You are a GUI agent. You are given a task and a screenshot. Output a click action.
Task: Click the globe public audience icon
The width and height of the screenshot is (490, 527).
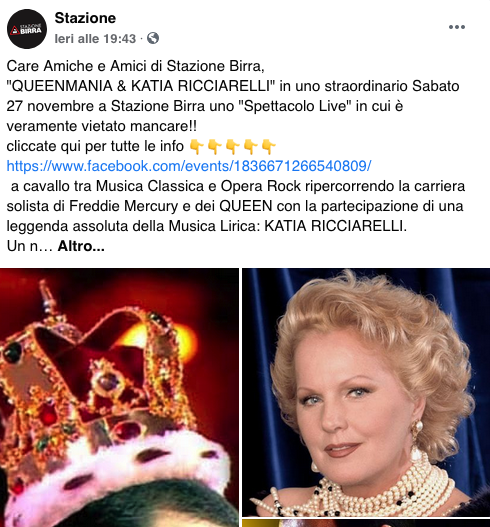[x=153, y=38]
